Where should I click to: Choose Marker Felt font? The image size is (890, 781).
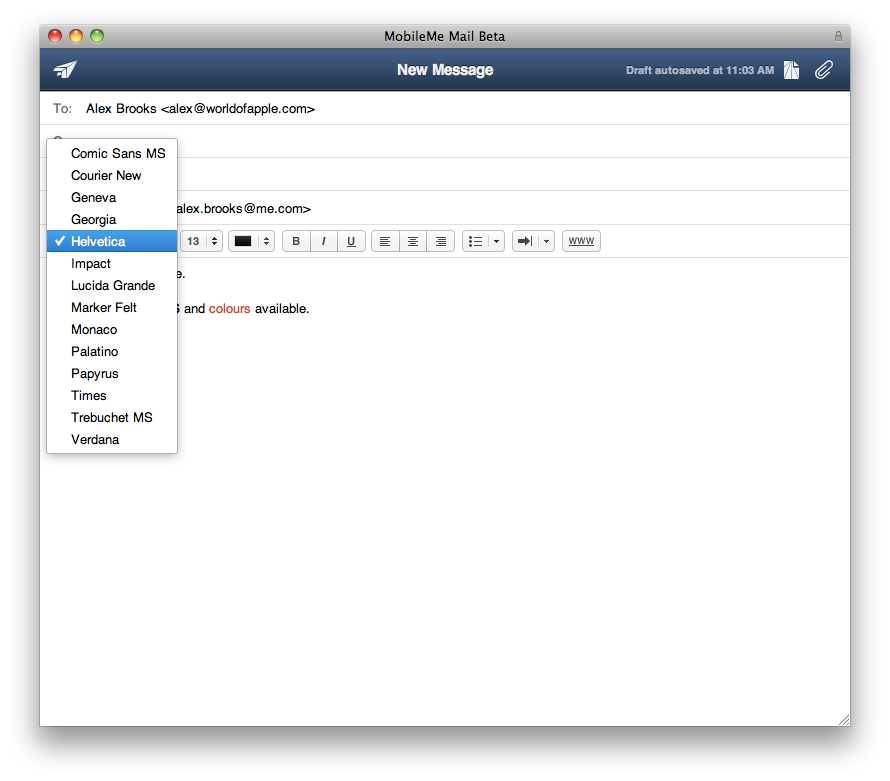point(112,308)
